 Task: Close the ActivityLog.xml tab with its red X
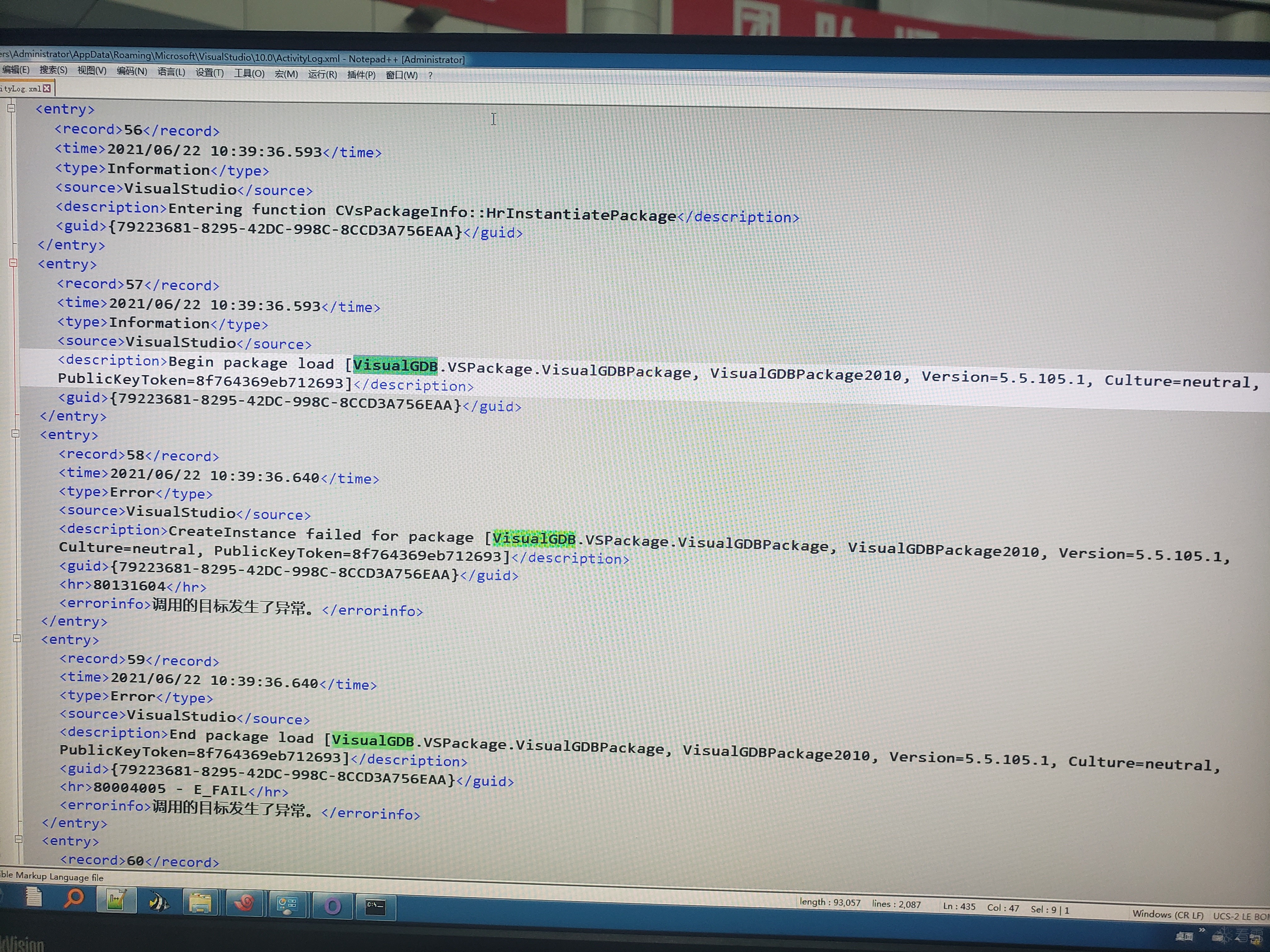point(47,88)
